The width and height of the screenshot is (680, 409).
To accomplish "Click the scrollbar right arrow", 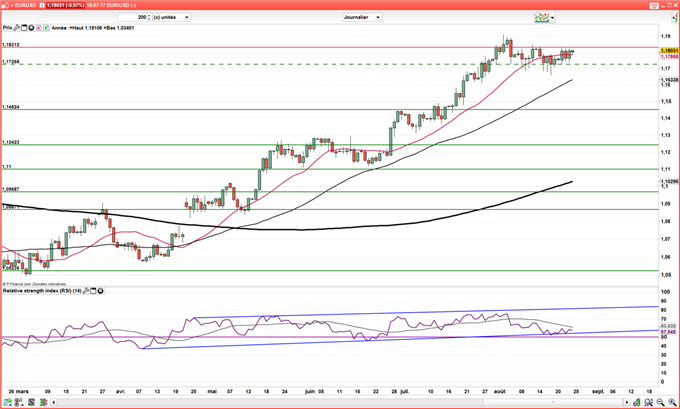I will [x=627, y=402].
